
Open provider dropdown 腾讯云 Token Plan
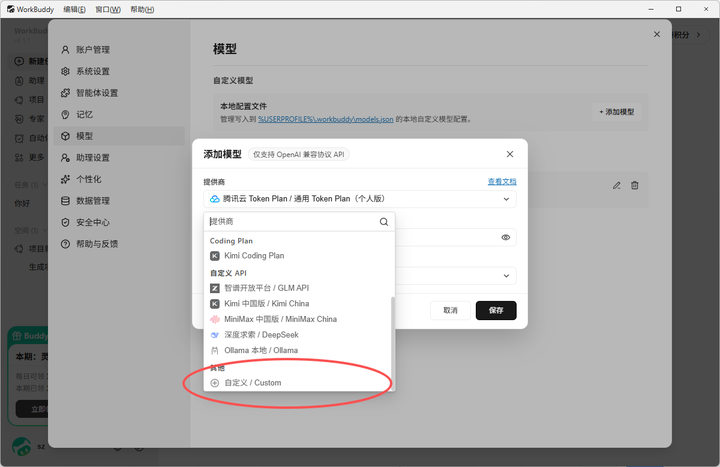point(360,199)
